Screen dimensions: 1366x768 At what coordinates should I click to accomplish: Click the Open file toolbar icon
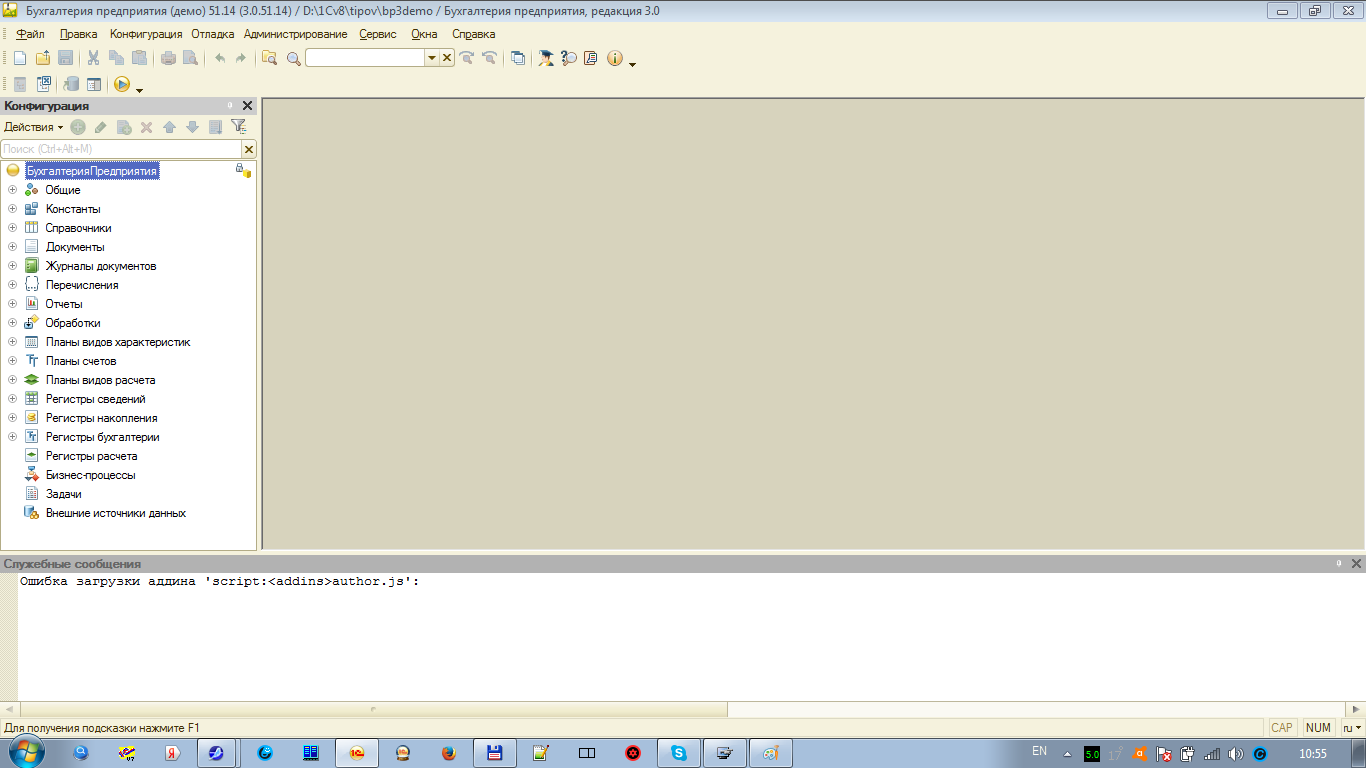(x=43, y=58)
